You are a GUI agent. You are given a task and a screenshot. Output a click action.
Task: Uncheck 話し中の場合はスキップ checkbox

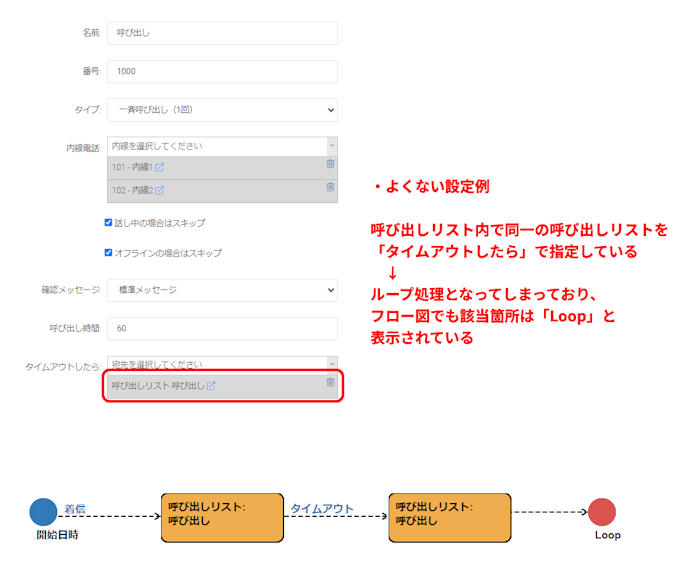[109, 223]
